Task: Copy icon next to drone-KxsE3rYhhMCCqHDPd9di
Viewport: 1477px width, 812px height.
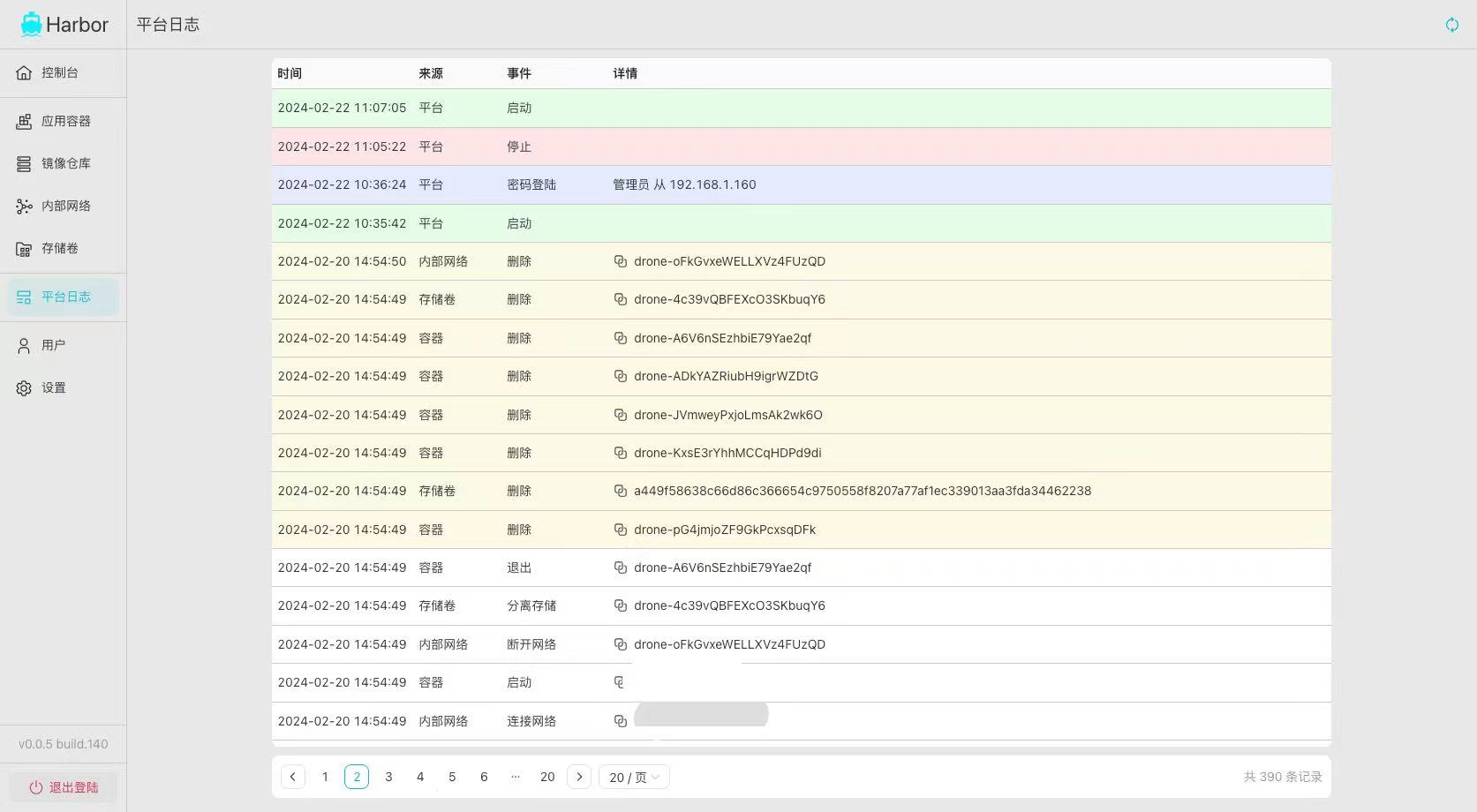Action: point(621,453)
